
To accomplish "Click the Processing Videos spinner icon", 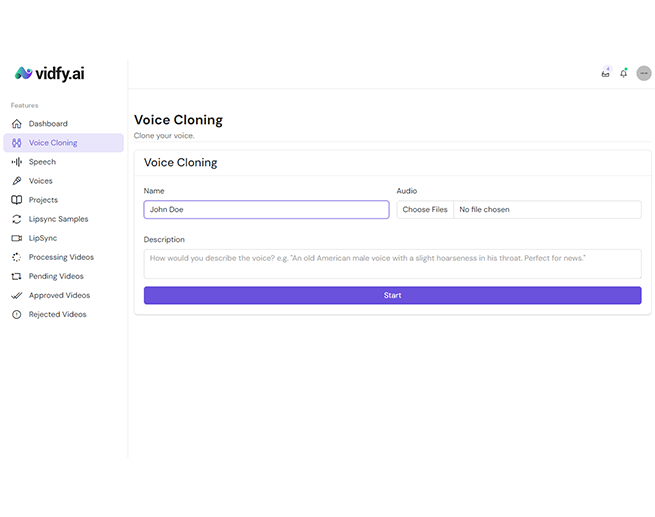I will pos(17,257).
